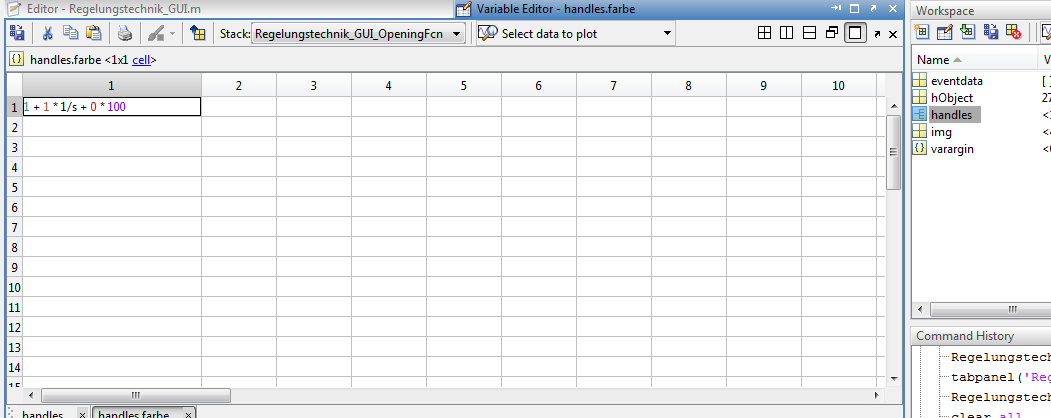Toggle the tiled layout view
The height and width of the screenshot is (418, 1051).
click(764, 33)
